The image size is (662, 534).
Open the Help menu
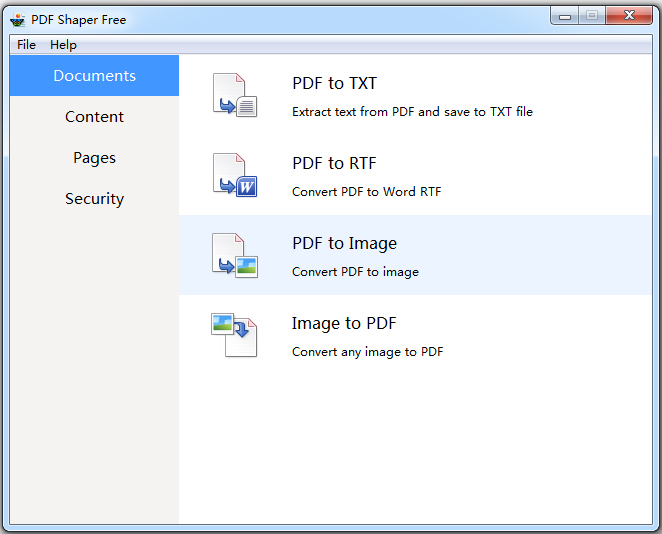63,45
